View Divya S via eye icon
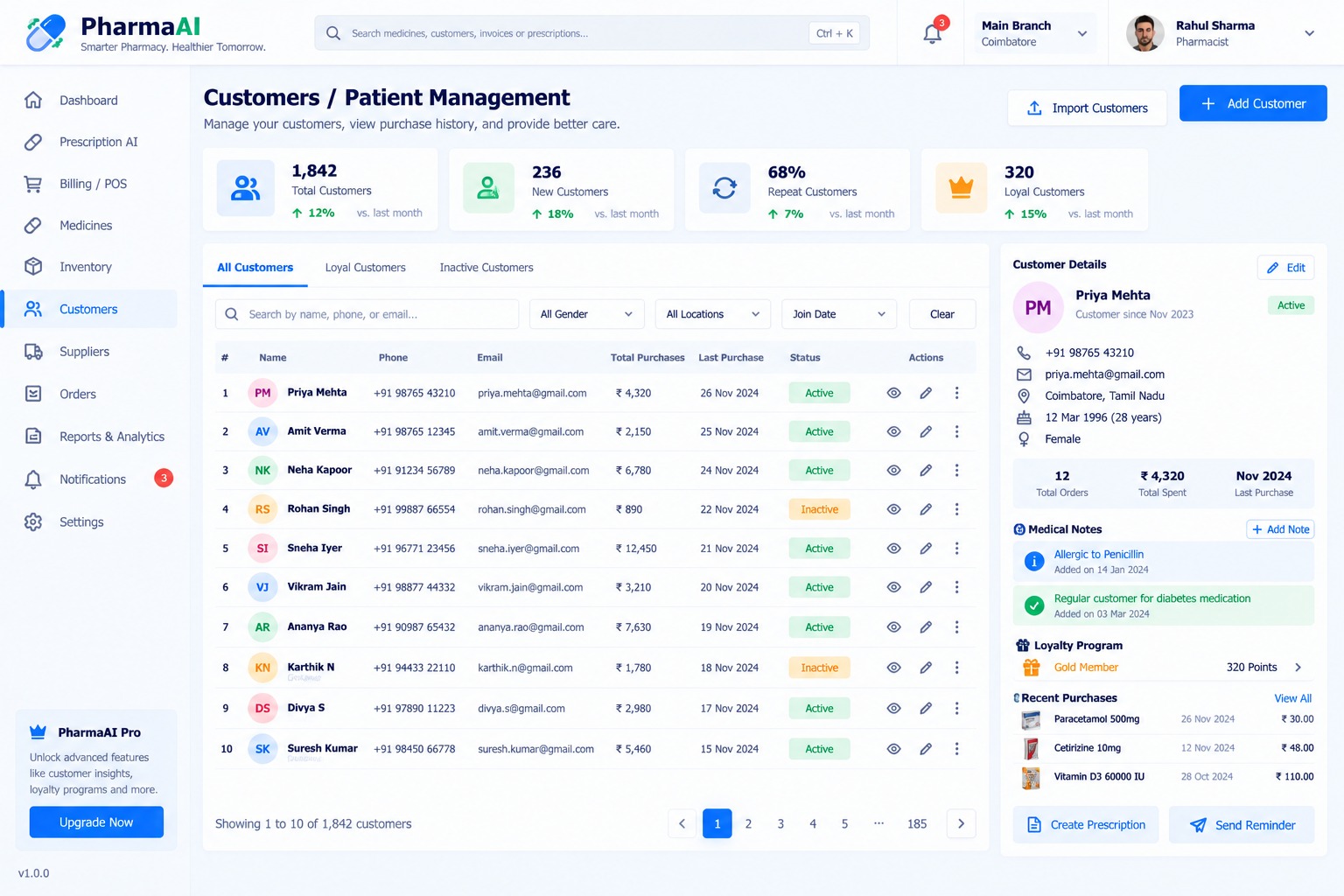Viewport: 1344px width, 896px height. (893, 709)
